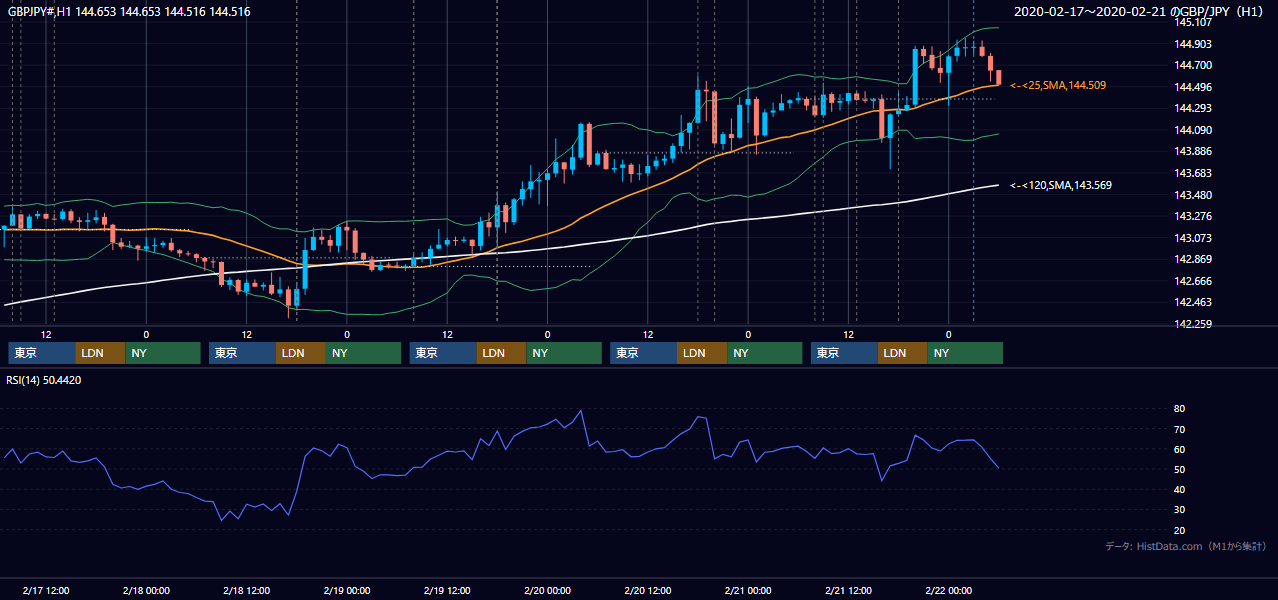Click RSI scale value 20
Image resolution: width=1278 pixels, height=600 pixels.
tap(1180, 530)
